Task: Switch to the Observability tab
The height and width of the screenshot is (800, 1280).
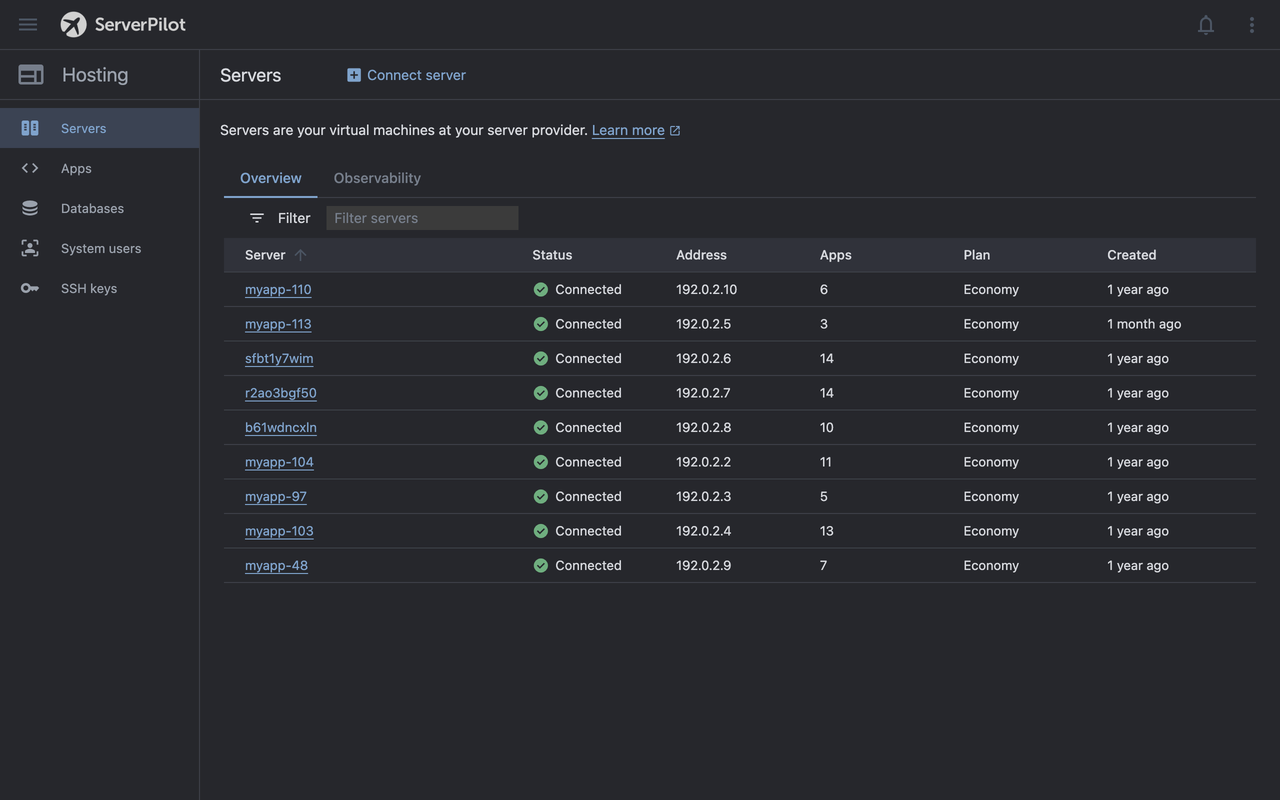Action: [x=377, y=178]
